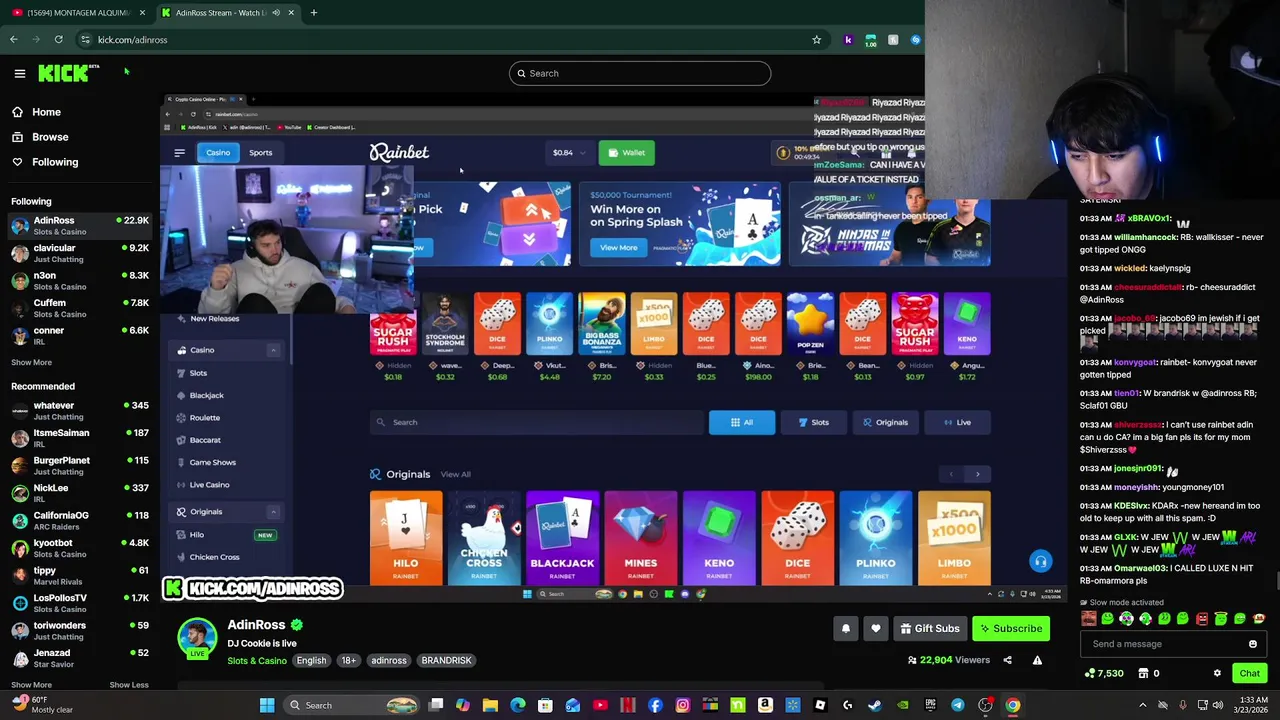Open Jenazad recommended channel
Image resolution: width=1280 pixels, height=720 pixels.
[78, 658]
